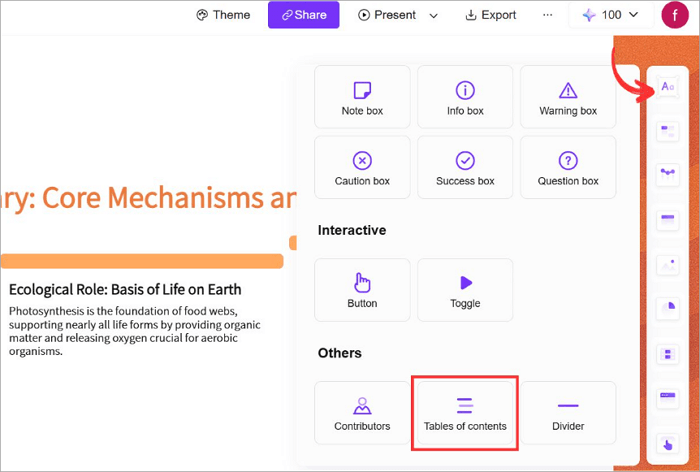This screenshot has height=472, width=700.
Task: Add a Warning box
Action: pos(568,97)
